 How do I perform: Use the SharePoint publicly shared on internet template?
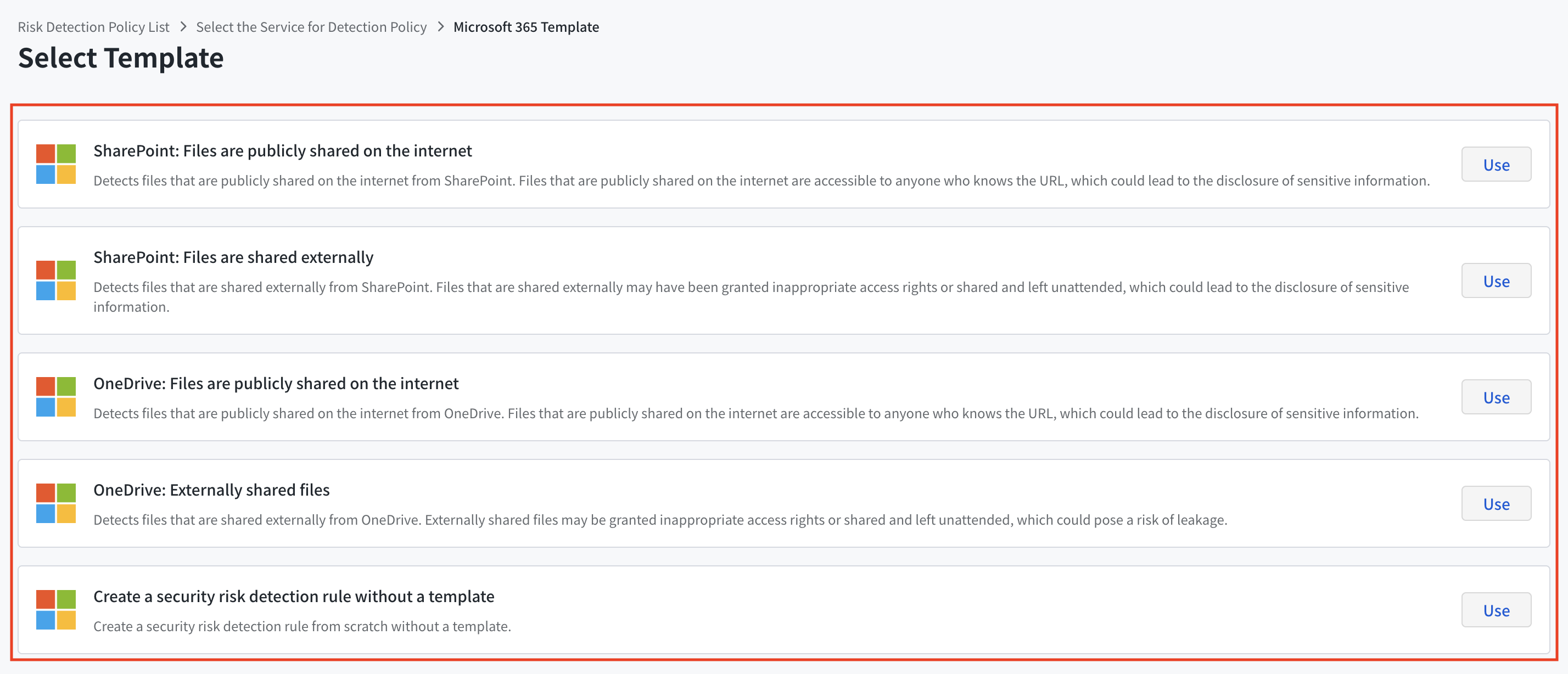click(1496, 164)
